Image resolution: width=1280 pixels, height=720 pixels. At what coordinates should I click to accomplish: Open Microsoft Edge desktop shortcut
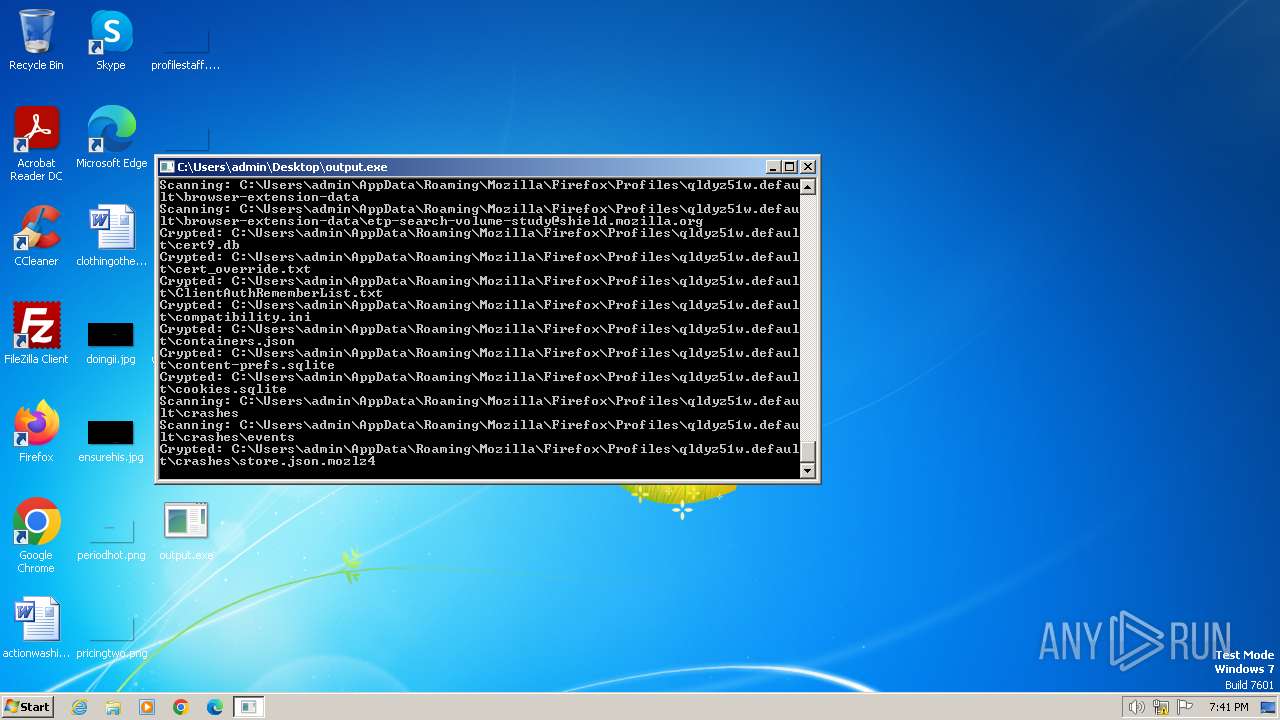point(111,138)
